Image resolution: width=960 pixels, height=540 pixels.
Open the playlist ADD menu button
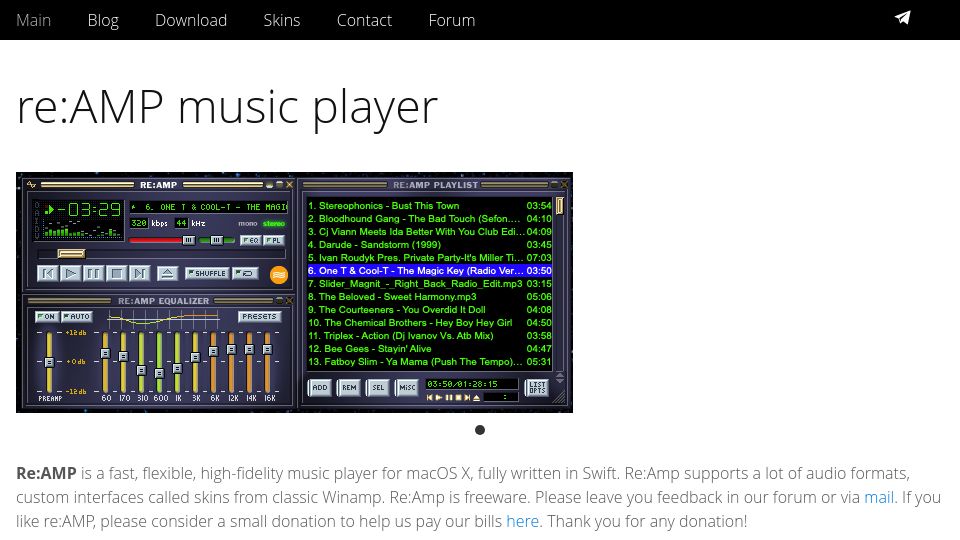[320, 388]
